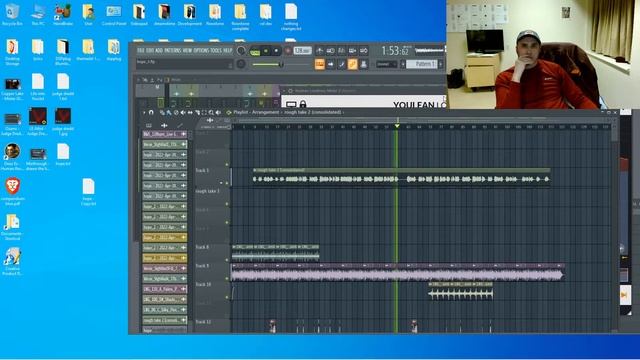This screenshot has width=640, height=360.
Task: Select the first purple clip in picker
Action: [x=164, y=134]
